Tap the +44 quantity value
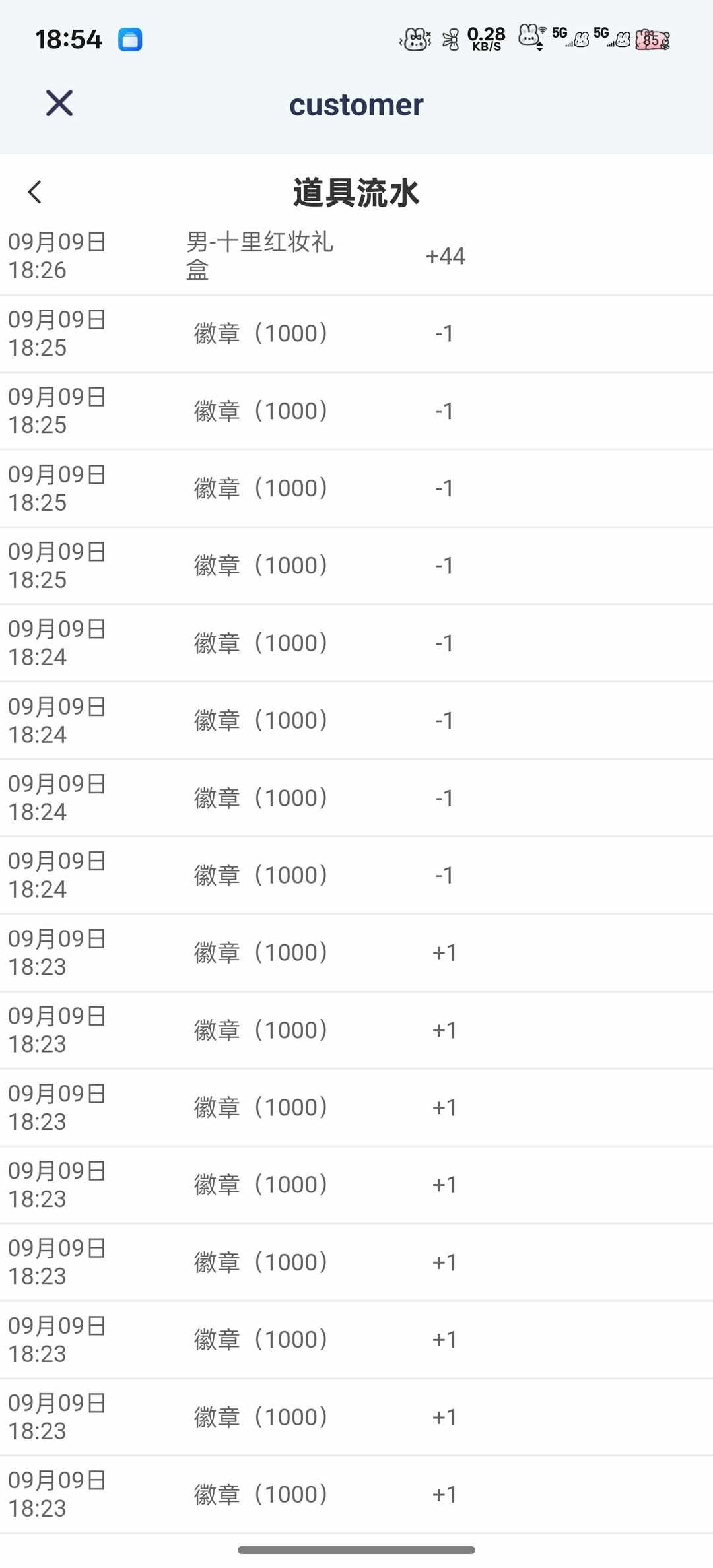713x1568 pixels. click(x=445, y=256)
